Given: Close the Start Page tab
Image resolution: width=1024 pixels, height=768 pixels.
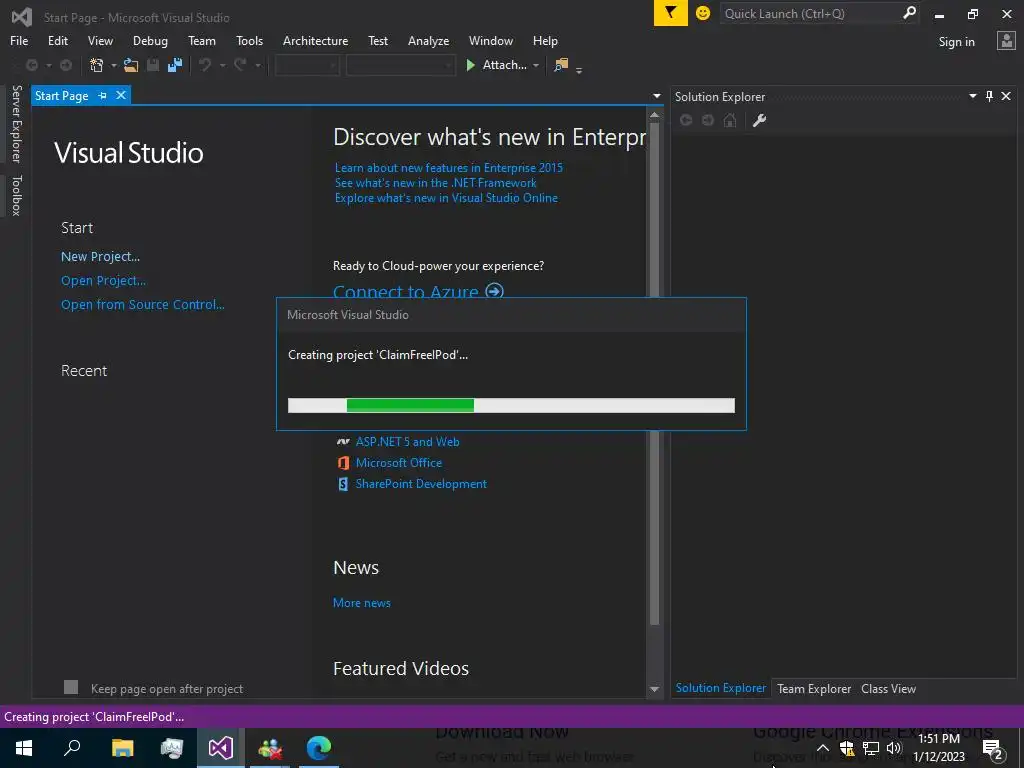Looking at the screenshot, I should [121, 95].
